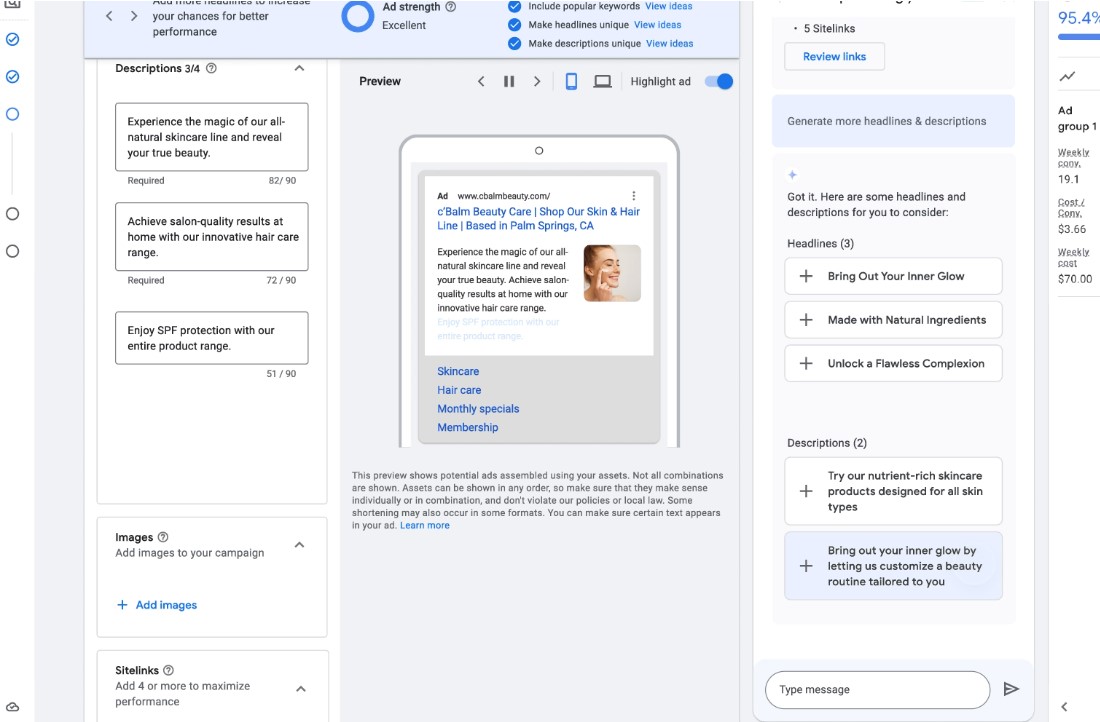1100x722 pixels.
Task: Toggle the 'Make descriptions unique' check
Action: (514, 44)
